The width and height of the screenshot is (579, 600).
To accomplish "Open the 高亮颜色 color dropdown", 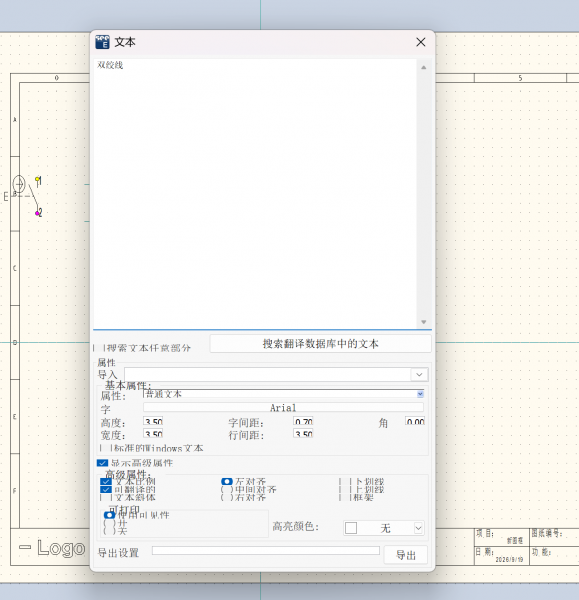I will click(x=418, y=528).
